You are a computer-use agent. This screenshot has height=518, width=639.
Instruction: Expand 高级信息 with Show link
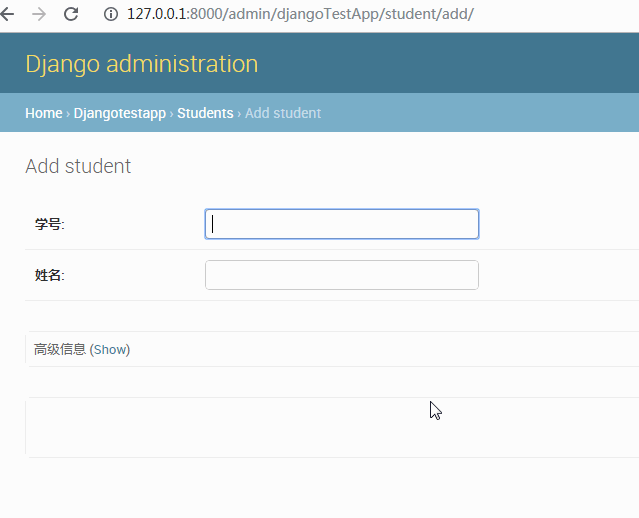click(110, 350)
